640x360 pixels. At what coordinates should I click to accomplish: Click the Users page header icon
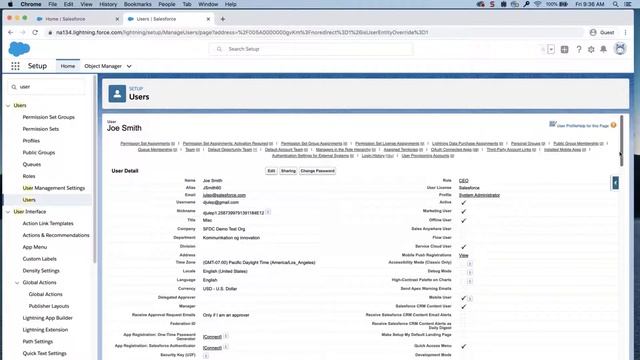tap(117, 94)
